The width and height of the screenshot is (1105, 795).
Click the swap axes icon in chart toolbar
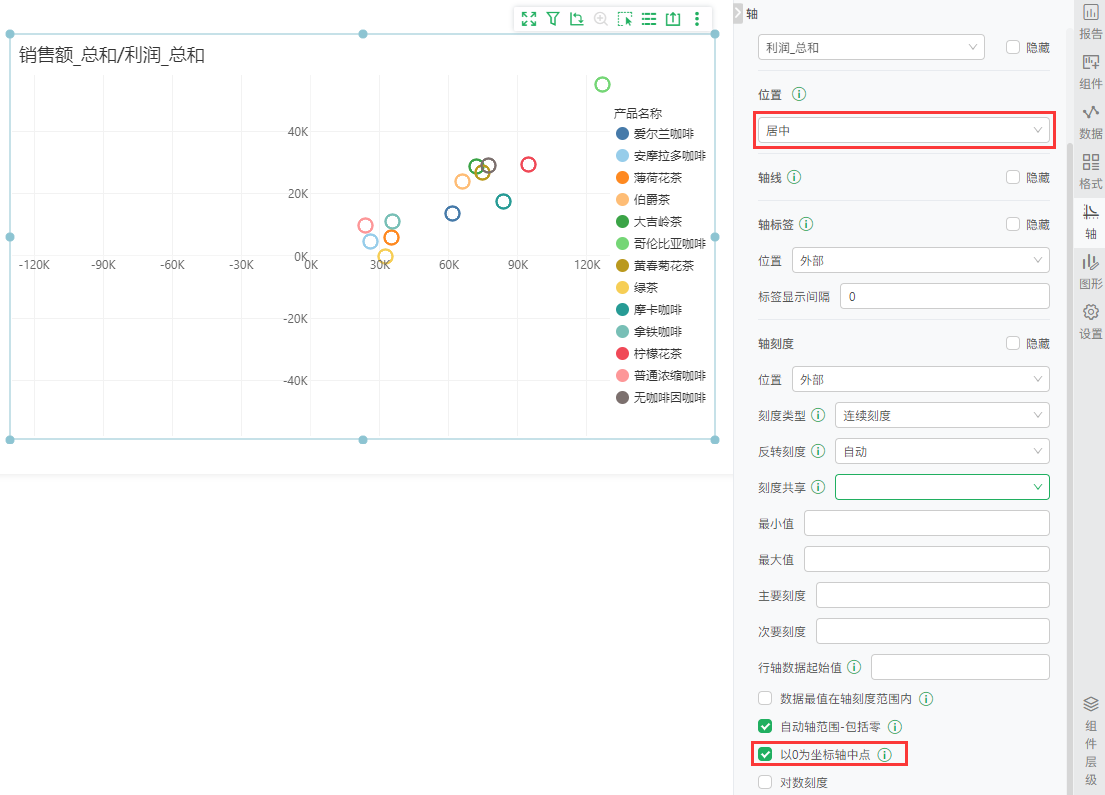click(x=577, y=19)
